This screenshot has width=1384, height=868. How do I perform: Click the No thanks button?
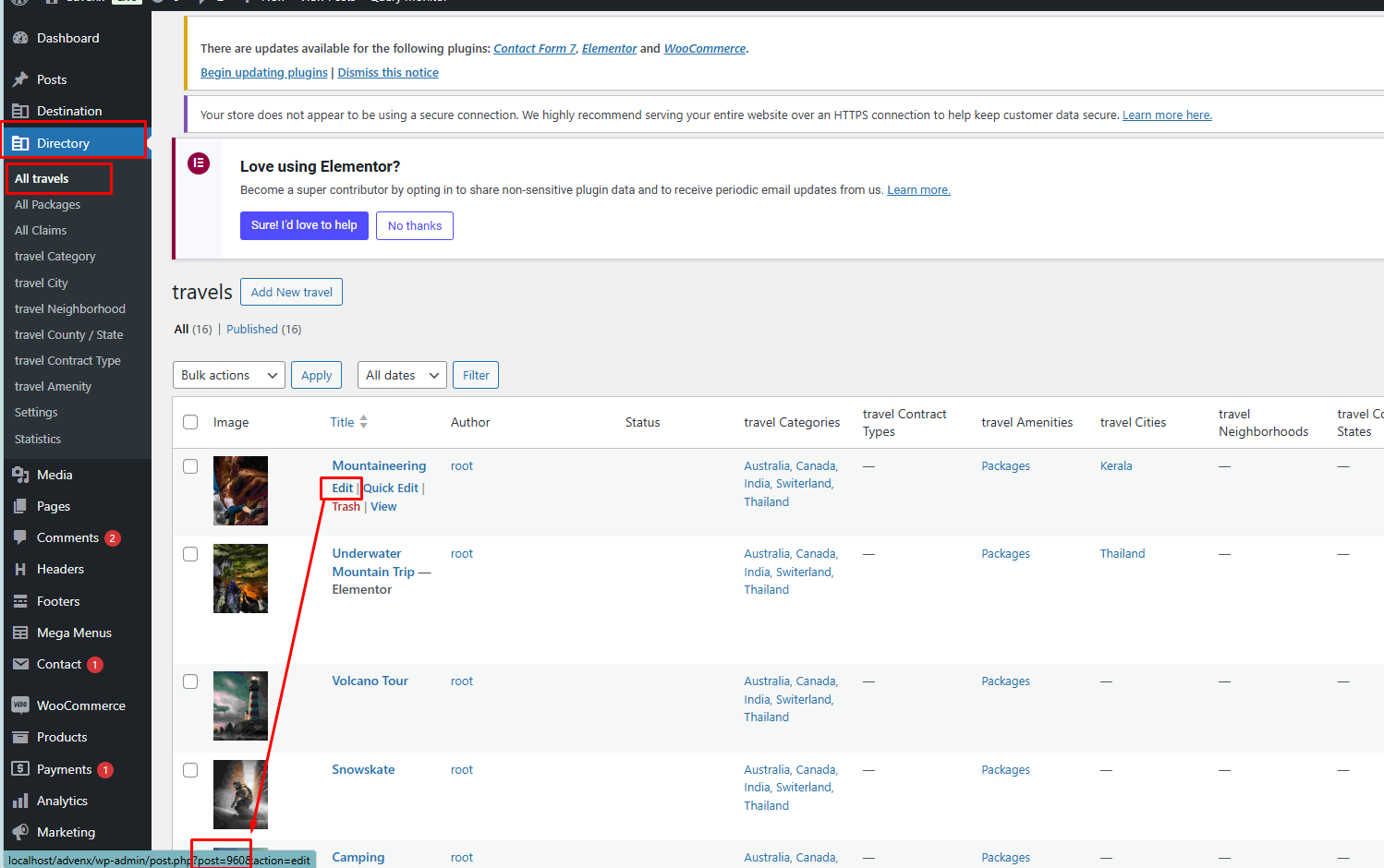pyautogui.click(x=415, y=225)
